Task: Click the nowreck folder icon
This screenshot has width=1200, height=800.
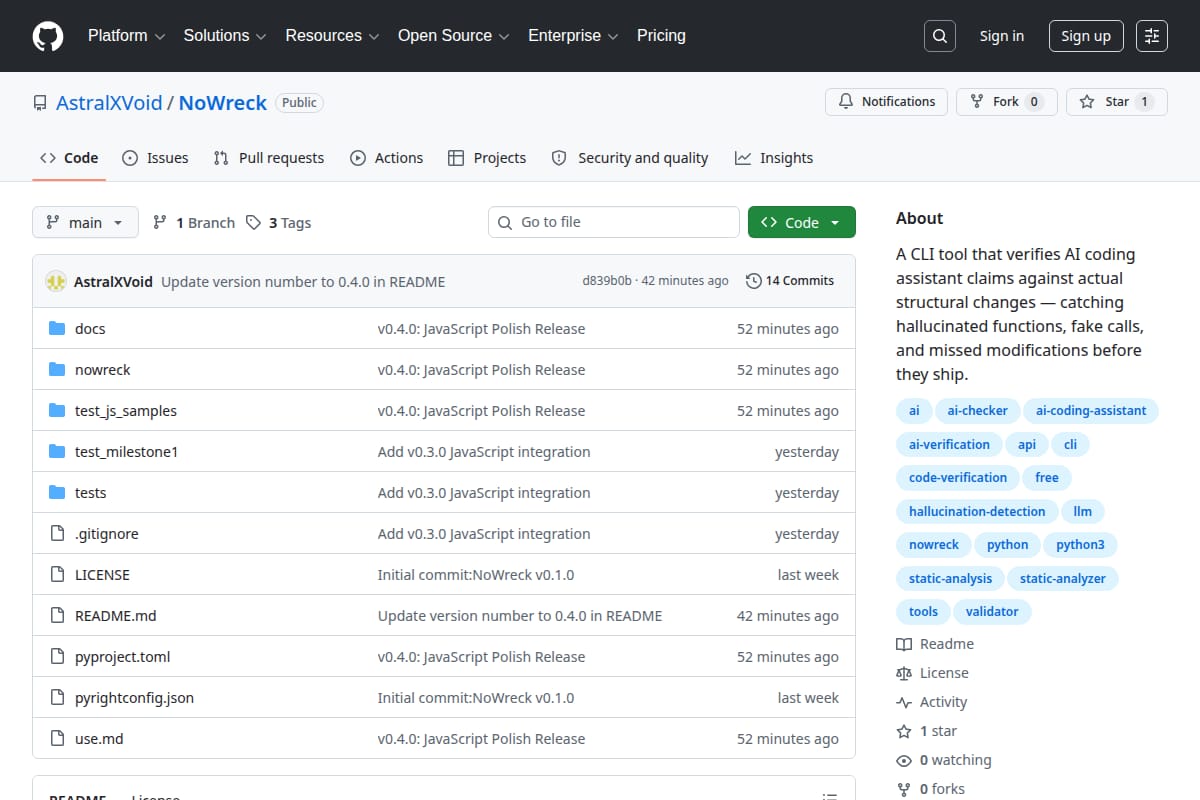Action: (57, 370)
